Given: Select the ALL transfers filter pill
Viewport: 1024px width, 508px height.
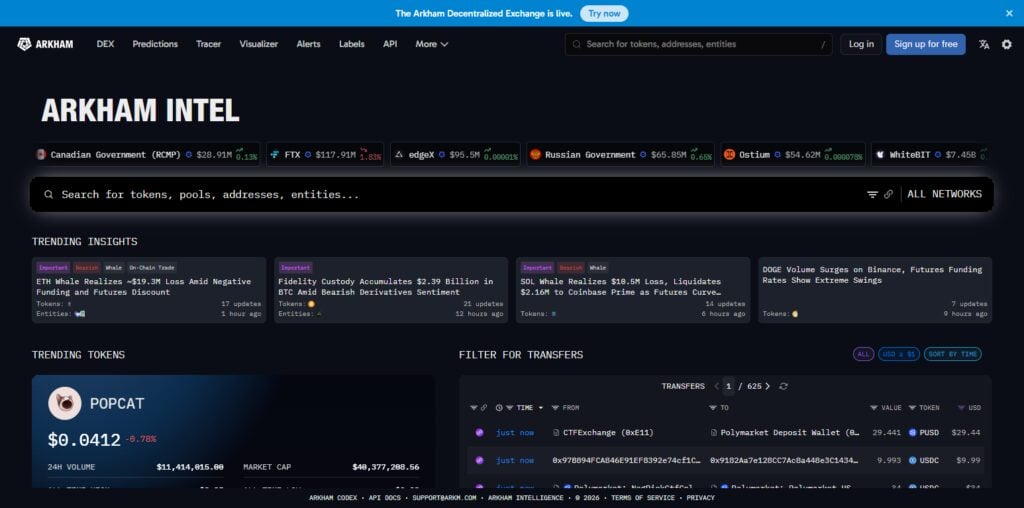Looking at the screenshot, I should 863,354.
